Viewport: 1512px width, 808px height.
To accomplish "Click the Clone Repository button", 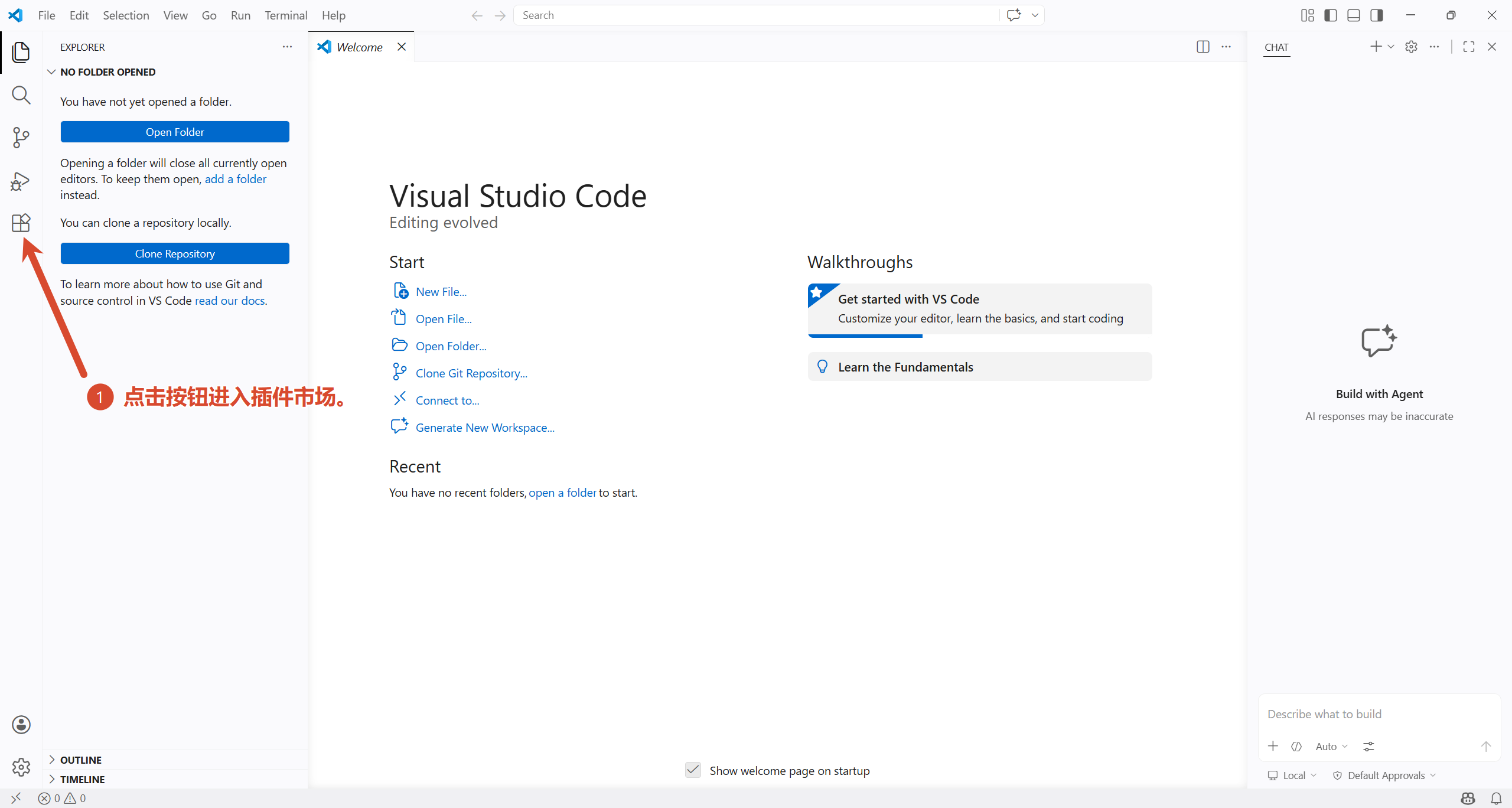I will tap(175, 253).
